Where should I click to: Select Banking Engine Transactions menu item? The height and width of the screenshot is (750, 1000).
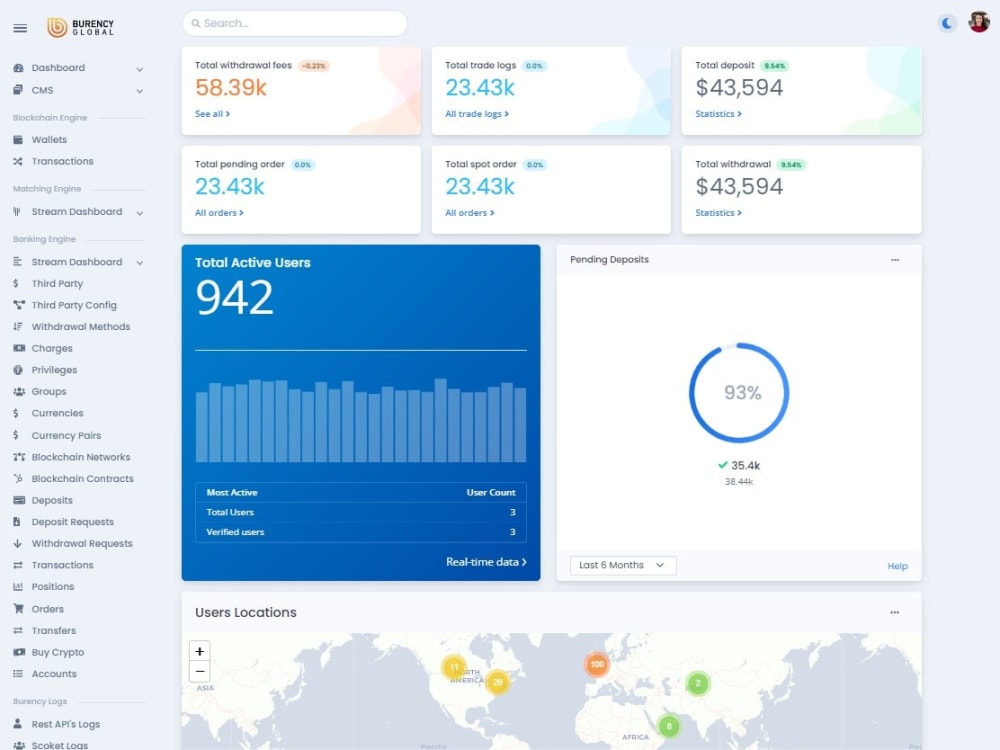62,565
